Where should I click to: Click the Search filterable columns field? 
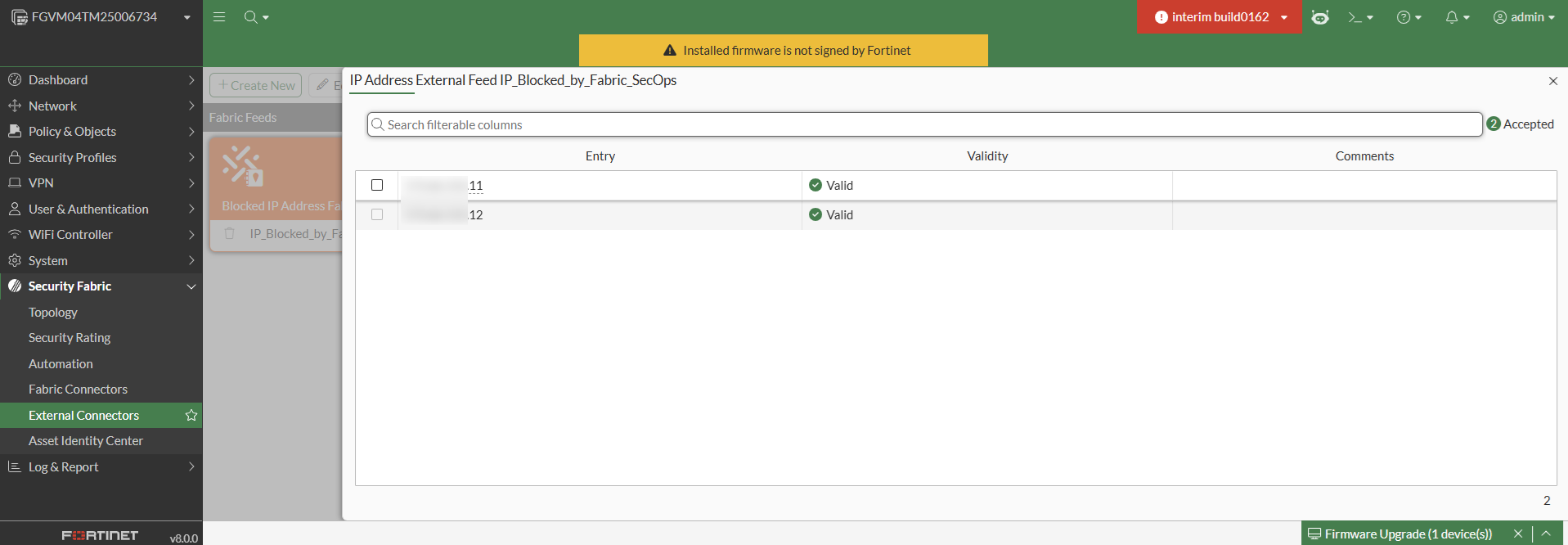pyautogui.click(x=924, y=124)
